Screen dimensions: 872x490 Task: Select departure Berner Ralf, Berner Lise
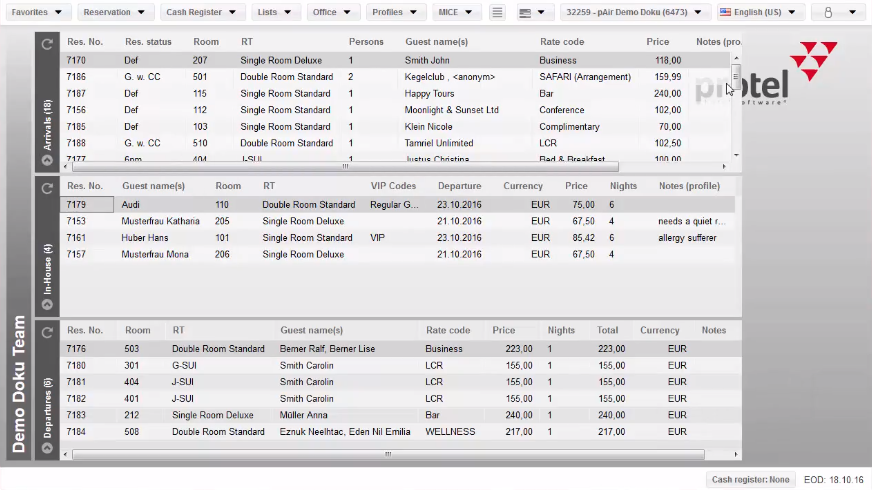[400, 349]
